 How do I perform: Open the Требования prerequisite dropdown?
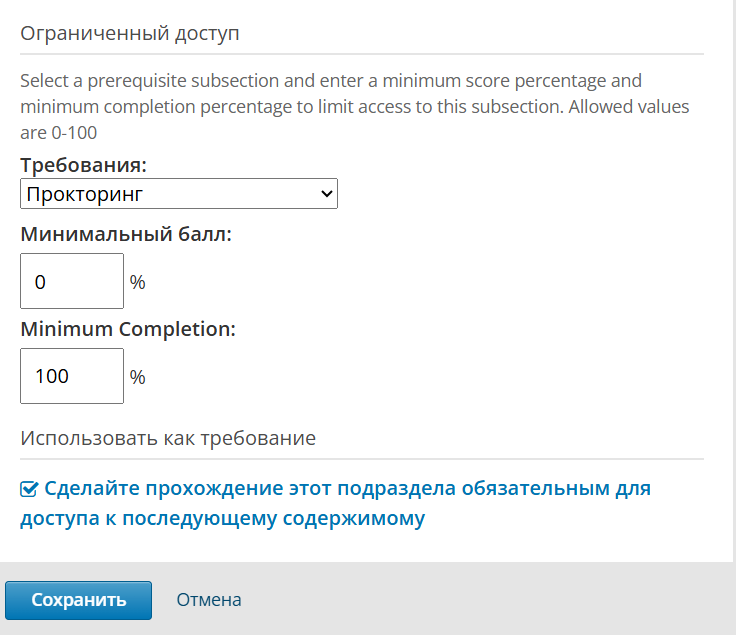point(178,194)
